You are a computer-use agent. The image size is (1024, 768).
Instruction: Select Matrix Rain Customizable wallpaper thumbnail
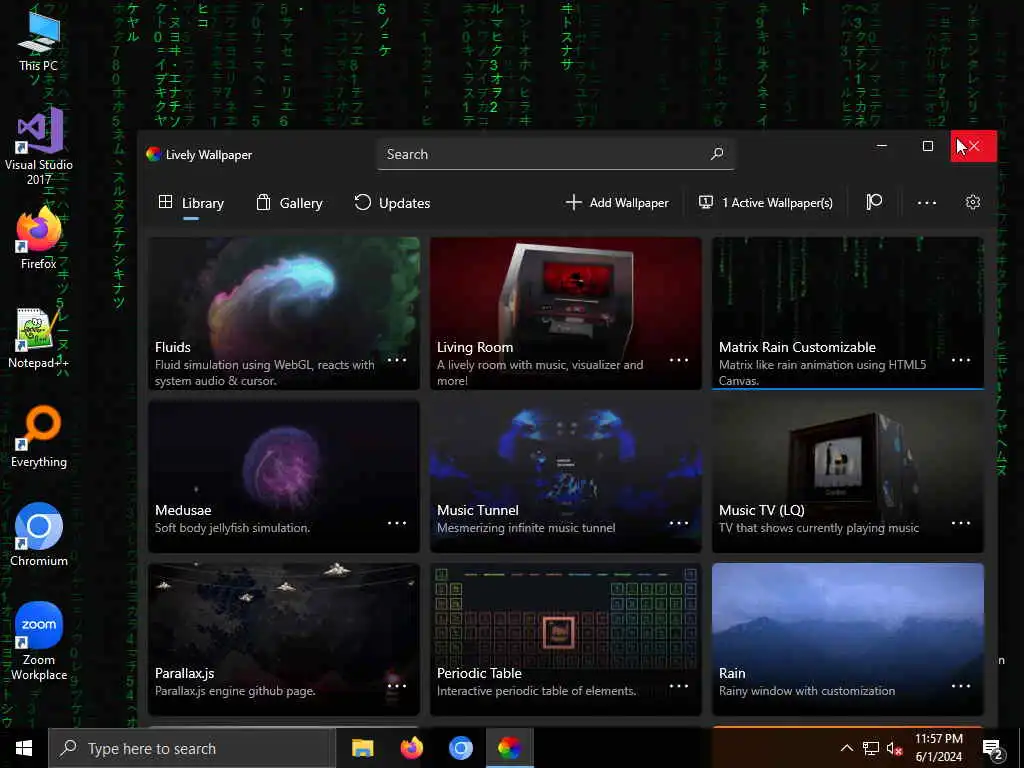[848, 313]
